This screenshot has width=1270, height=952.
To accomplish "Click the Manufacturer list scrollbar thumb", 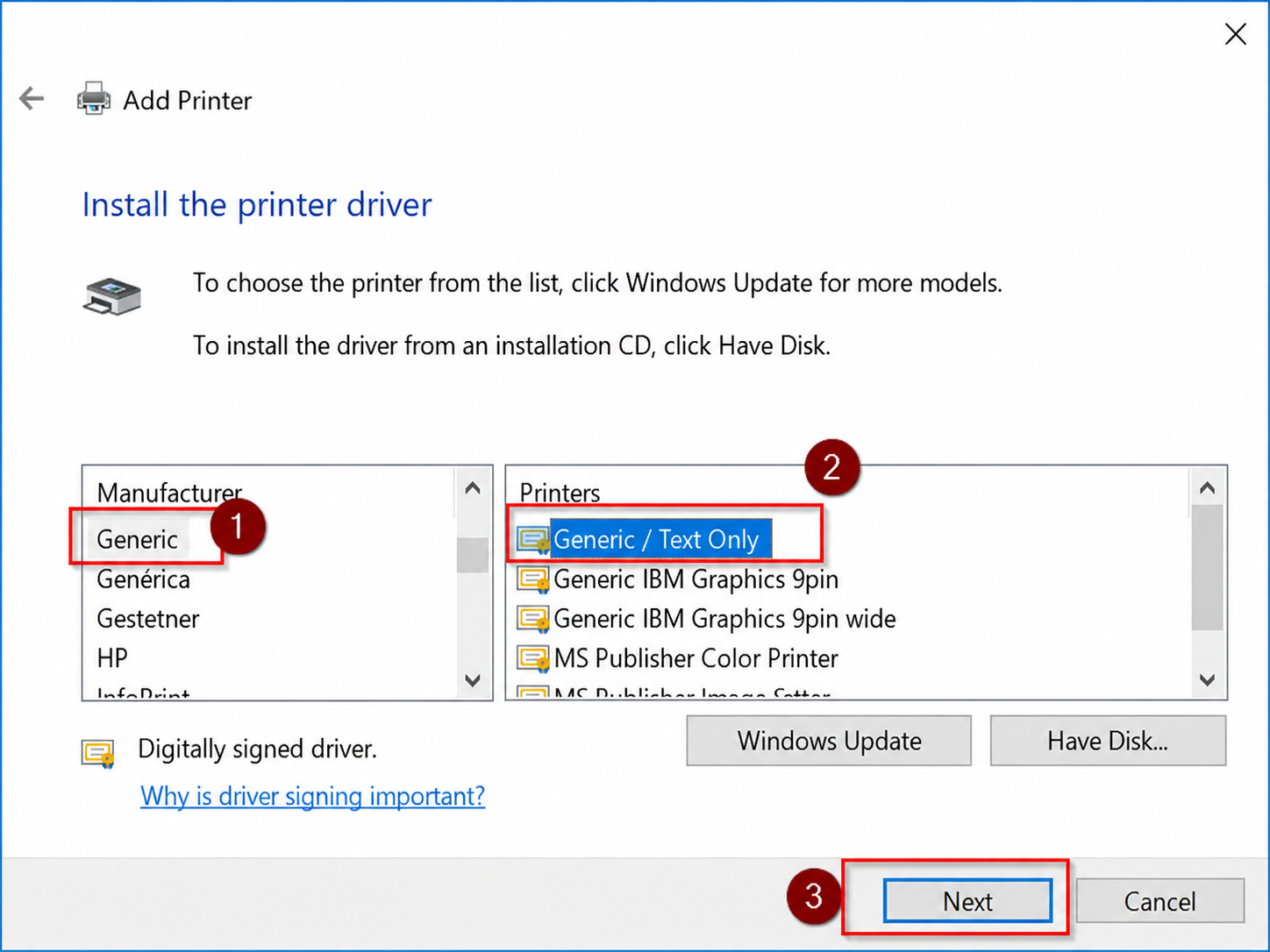I will click(473, 555).
